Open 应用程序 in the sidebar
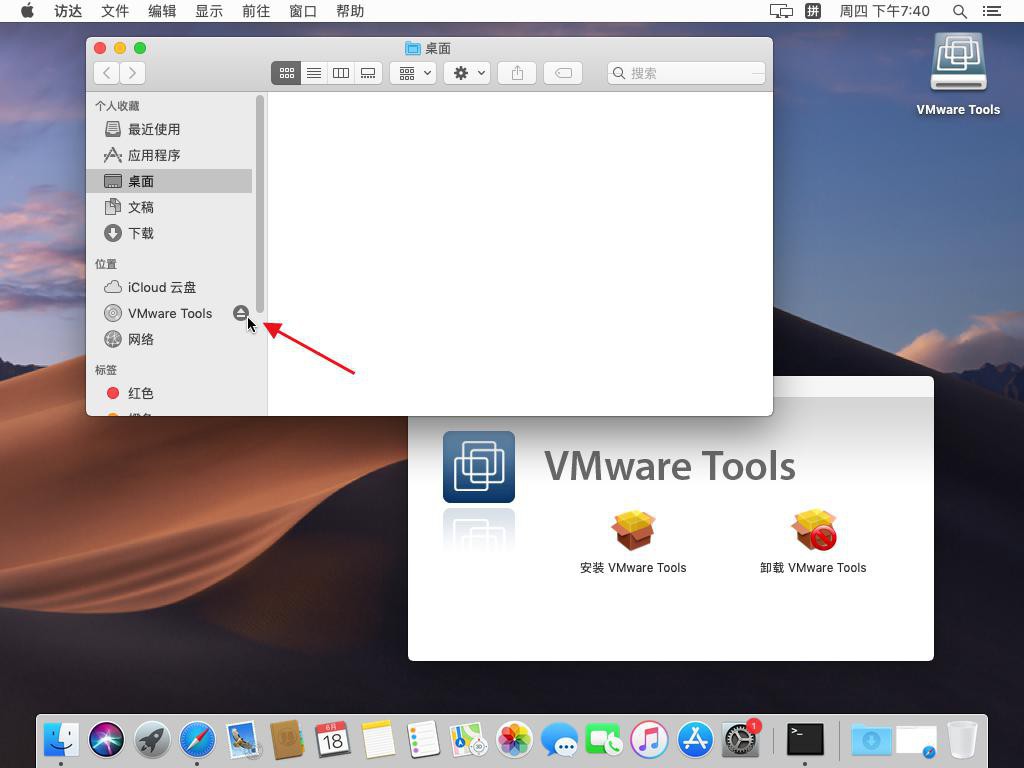1024x768 pixels. tap(169, 155)
